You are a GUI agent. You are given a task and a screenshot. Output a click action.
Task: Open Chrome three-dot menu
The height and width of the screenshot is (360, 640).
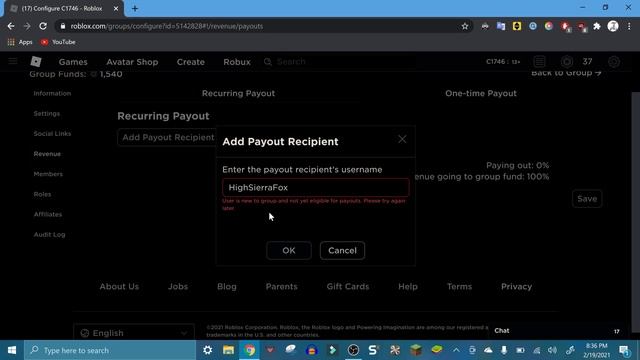coord(629,26)
